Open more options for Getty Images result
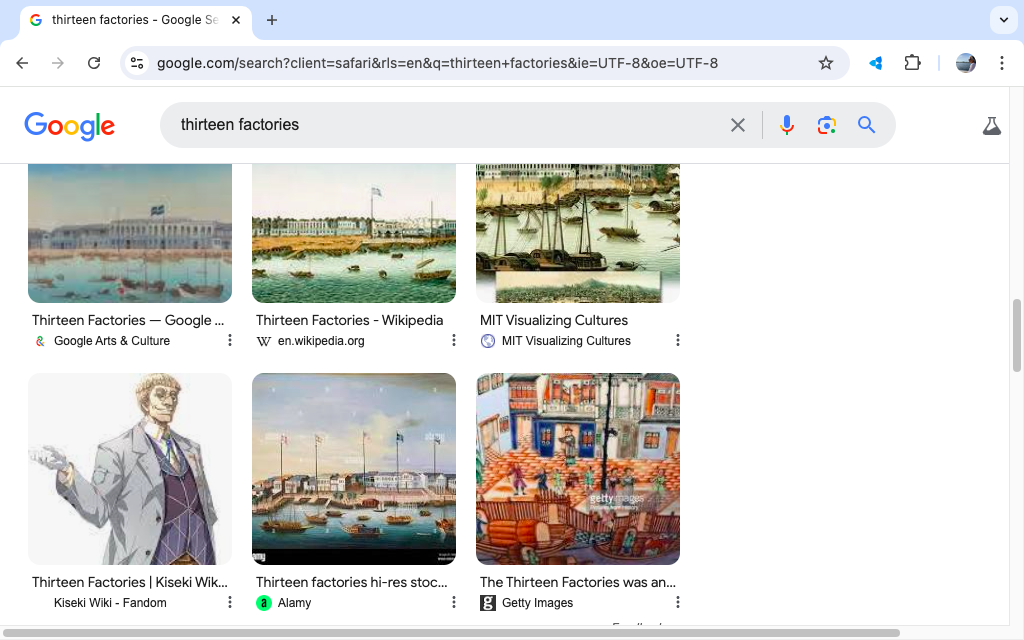The width and height of the screenshot is (1024, 640). (678, 603)
